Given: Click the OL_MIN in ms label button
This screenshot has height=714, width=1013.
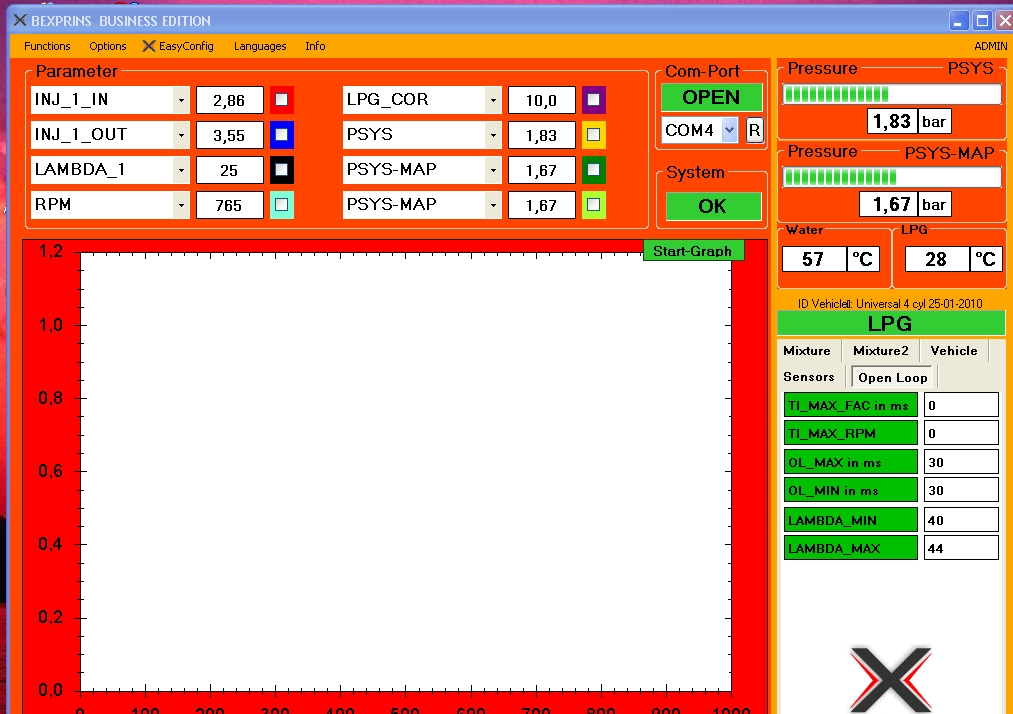Looking at the screenshot, I should click(850, 490).
